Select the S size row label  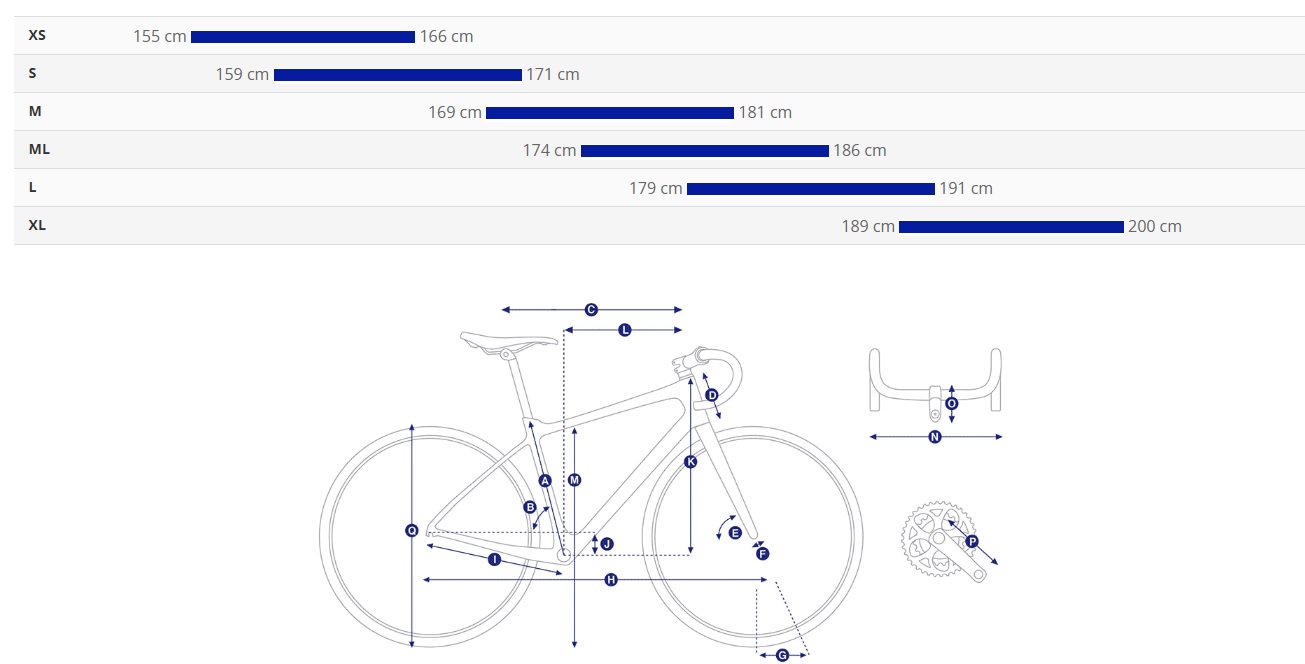pos(32,73)
